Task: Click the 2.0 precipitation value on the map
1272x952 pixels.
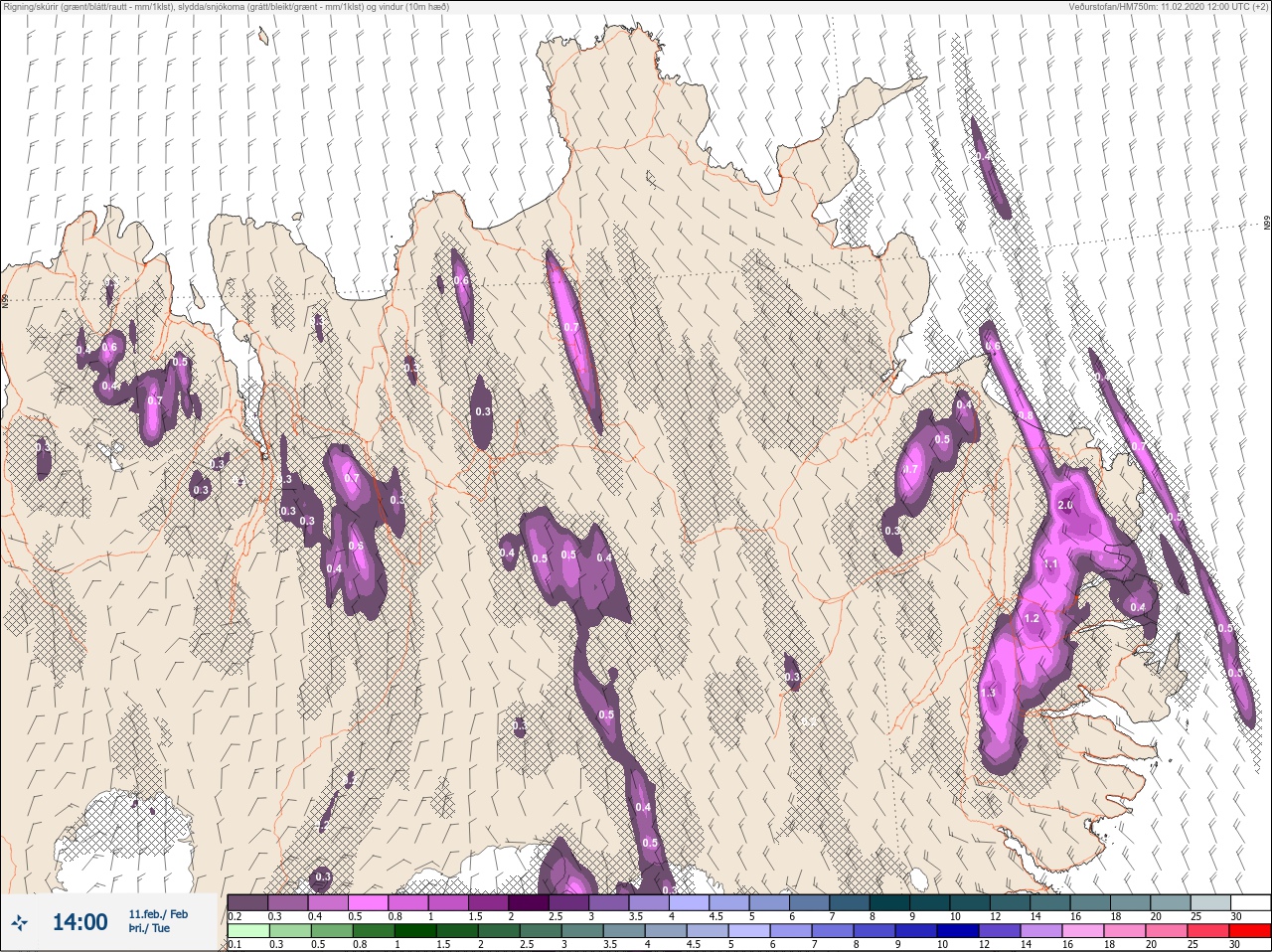Action: click(x=1065, y=505)
